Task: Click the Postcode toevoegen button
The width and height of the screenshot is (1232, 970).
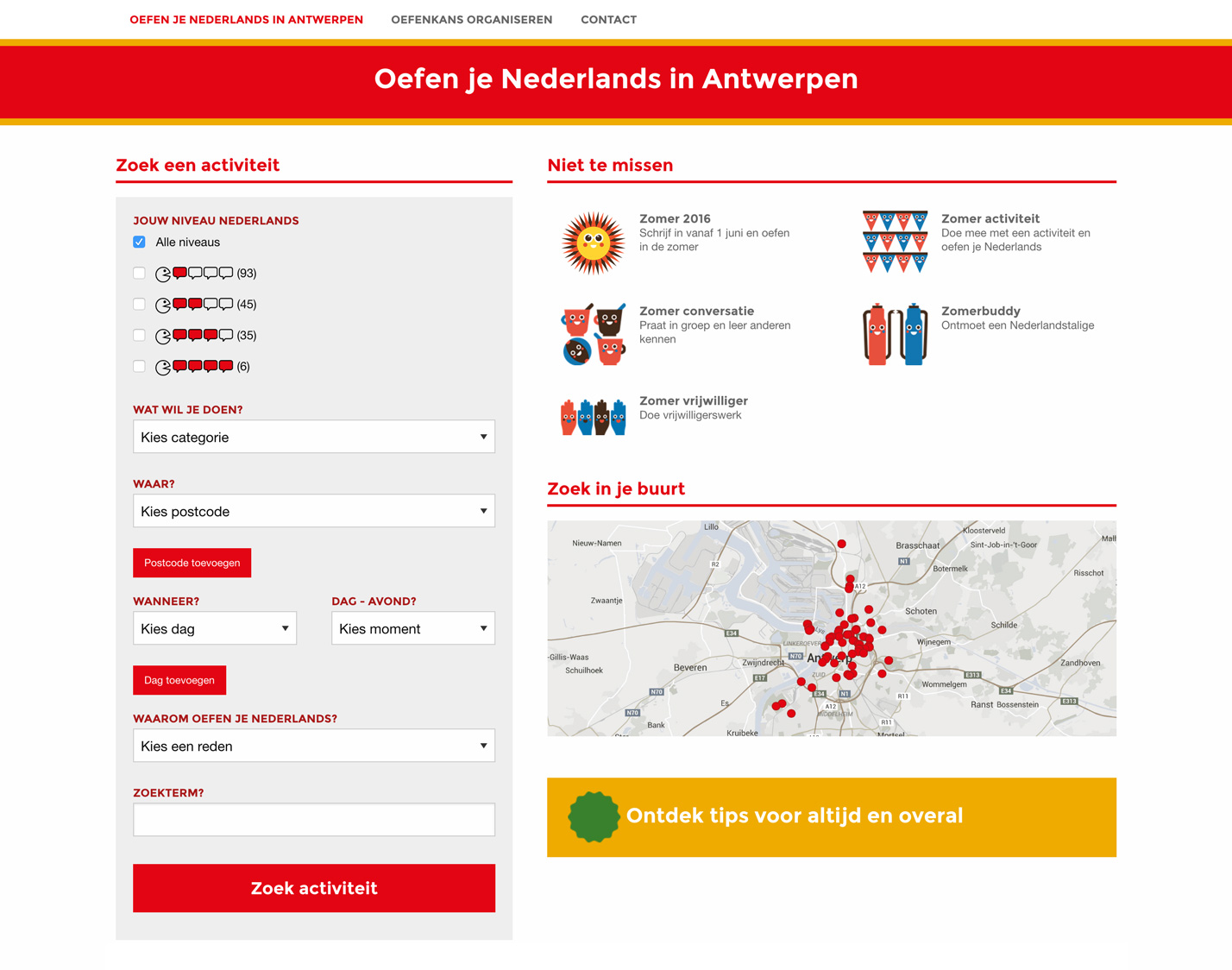Action: coord(192,563)
